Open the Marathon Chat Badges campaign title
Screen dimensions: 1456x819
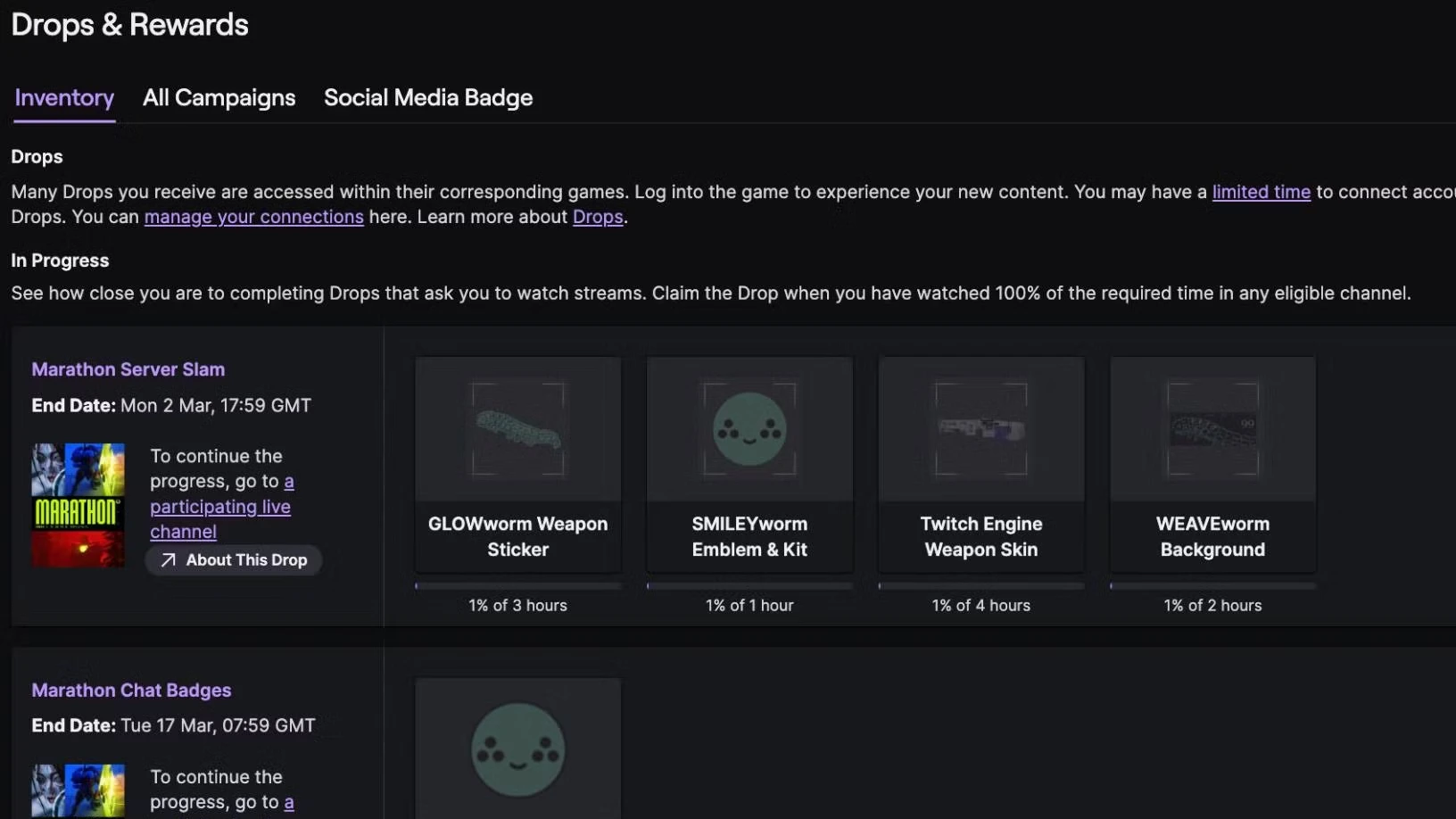pyautogui.click(x=131, y=691)
